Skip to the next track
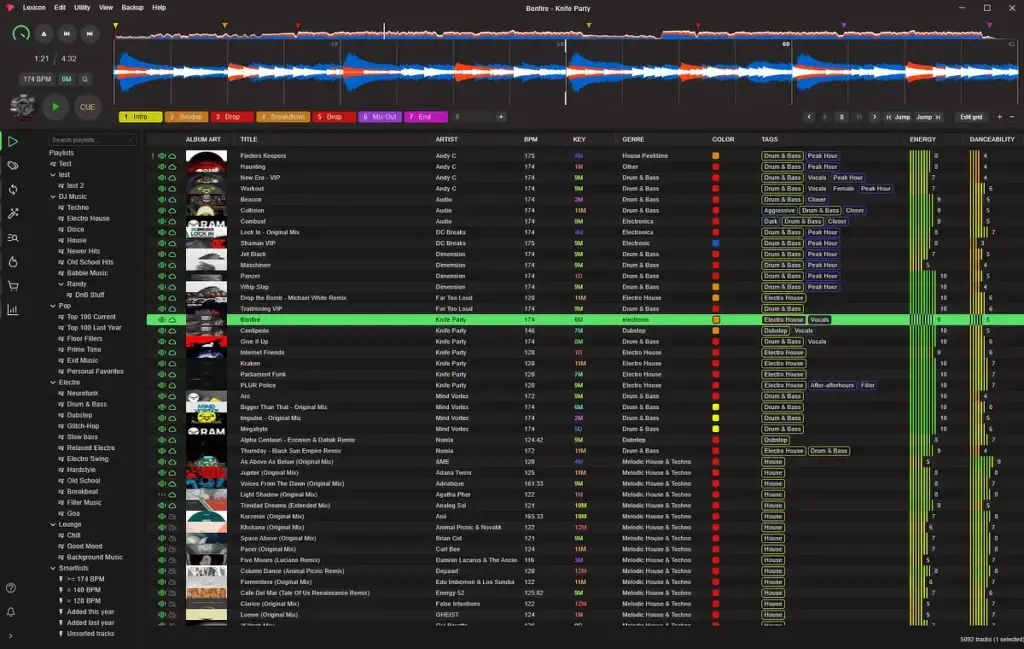This screenshot has width=1024, height=649. [x=89, y=33]
